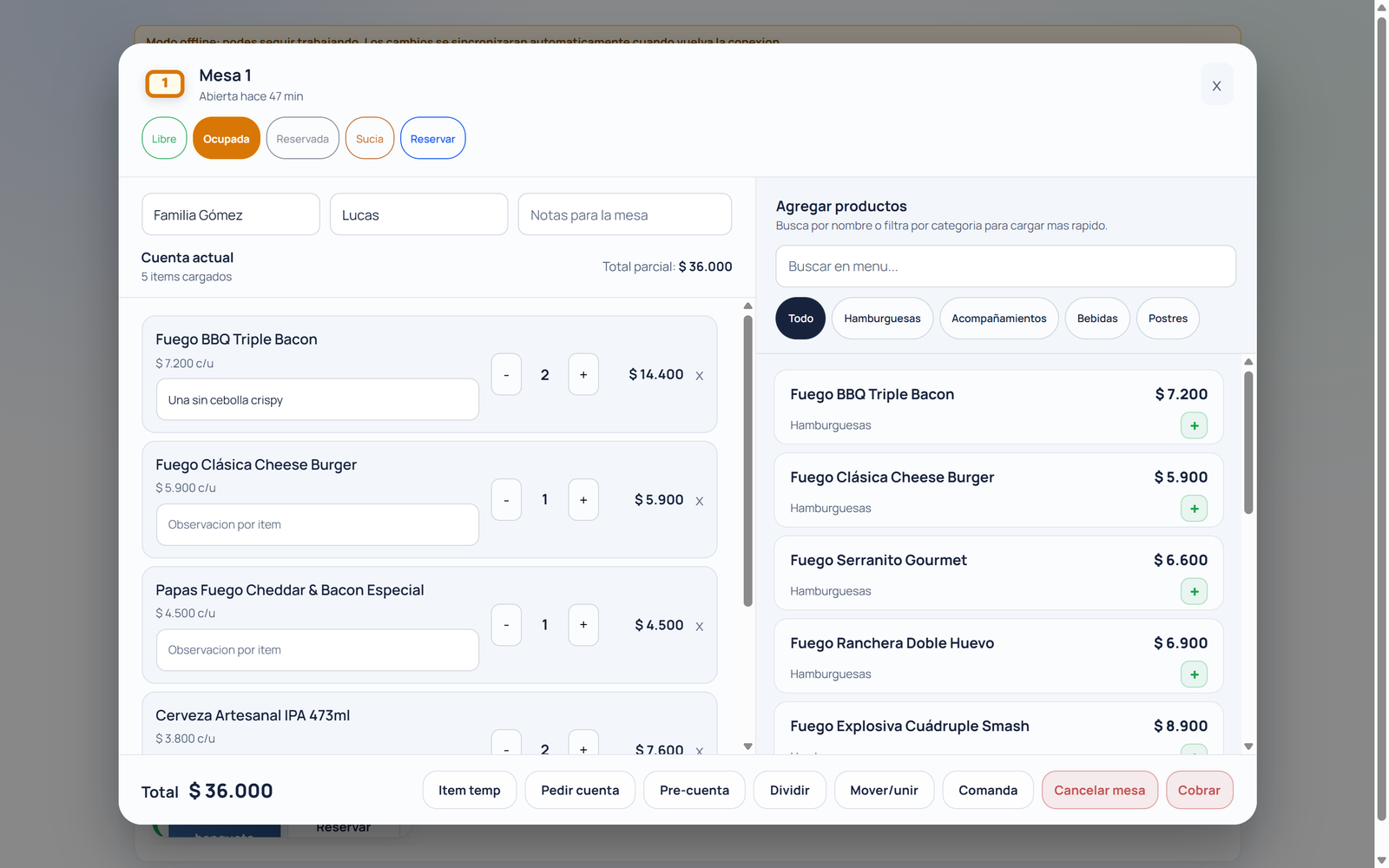Edit the Lucas waiter field

coord(419,214)
